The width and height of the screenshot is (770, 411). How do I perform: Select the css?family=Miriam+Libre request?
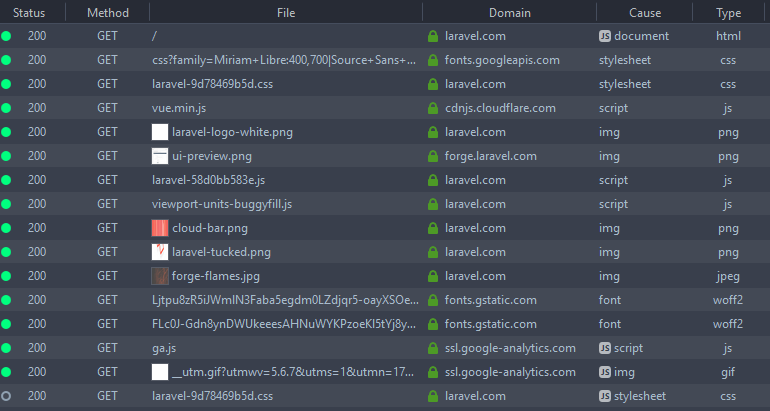[x=285, y=60]
